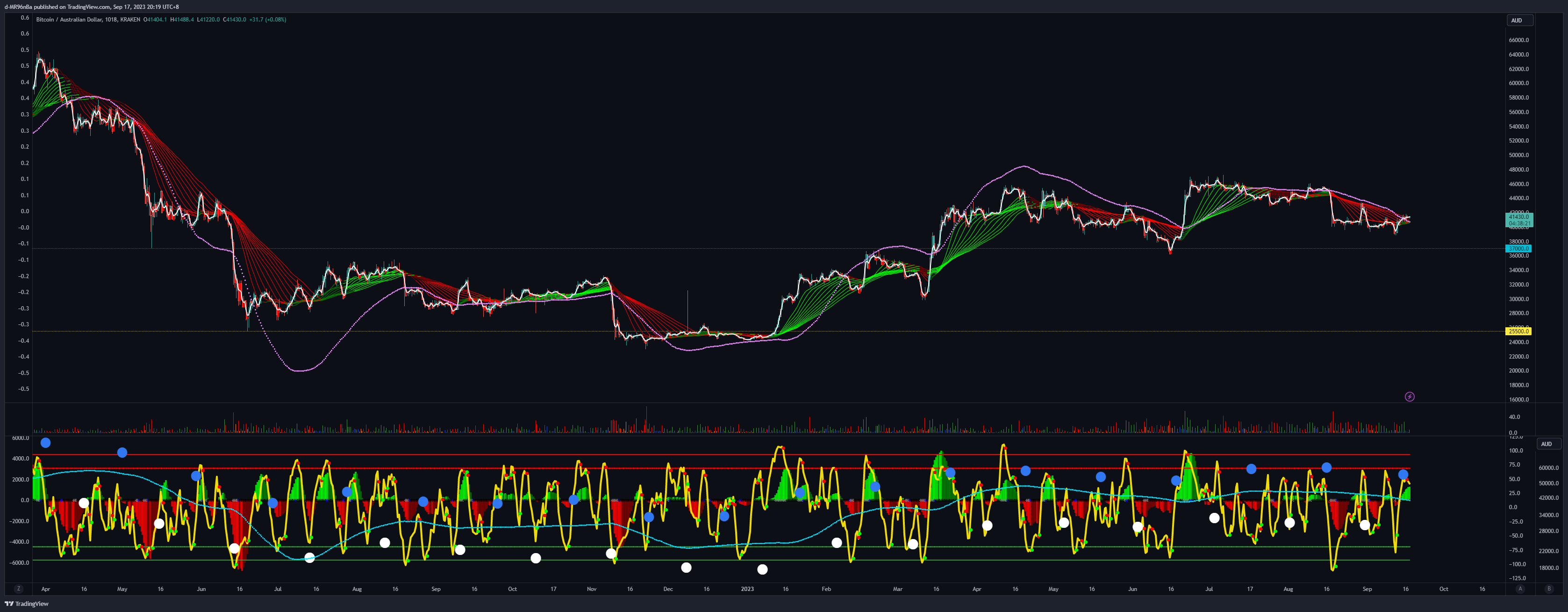The image size is (1568, 612).
Task: Click the 66000.0 price scale label
Action: [1519, 40]
